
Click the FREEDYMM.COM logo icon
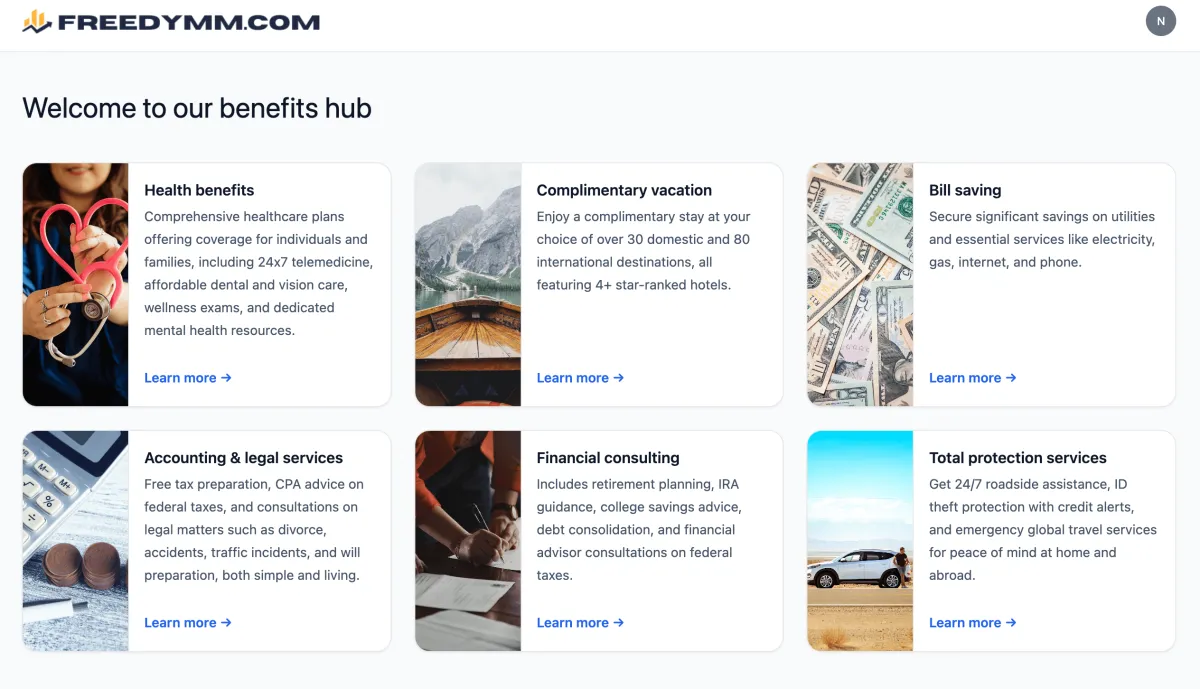coord(37,21)
